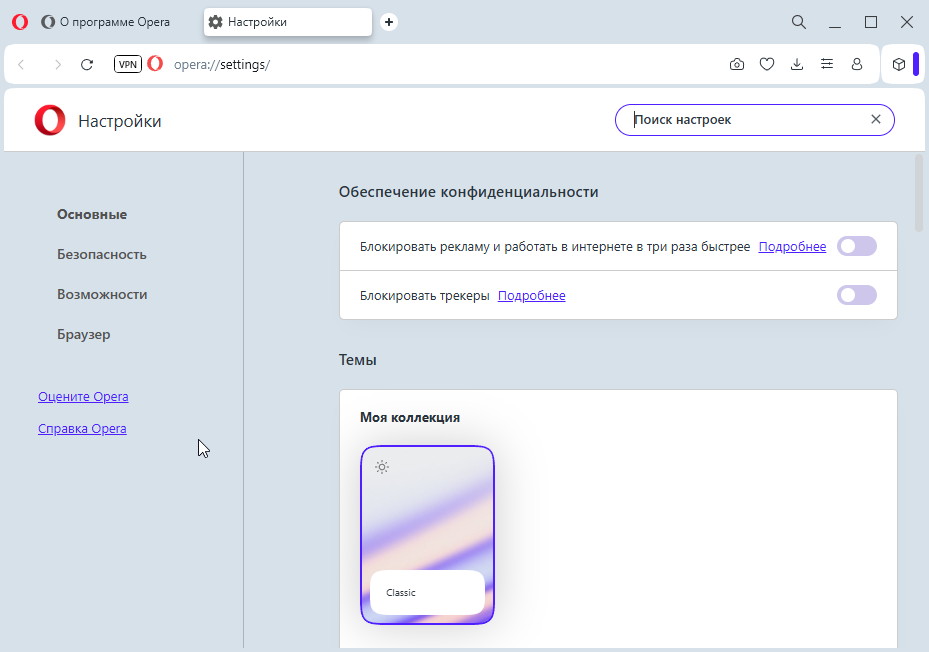Image resolution: width=929 pixels, height=652 pixels.
Task: Click the purple sidebar toggle bar
Action: point(916,64)
